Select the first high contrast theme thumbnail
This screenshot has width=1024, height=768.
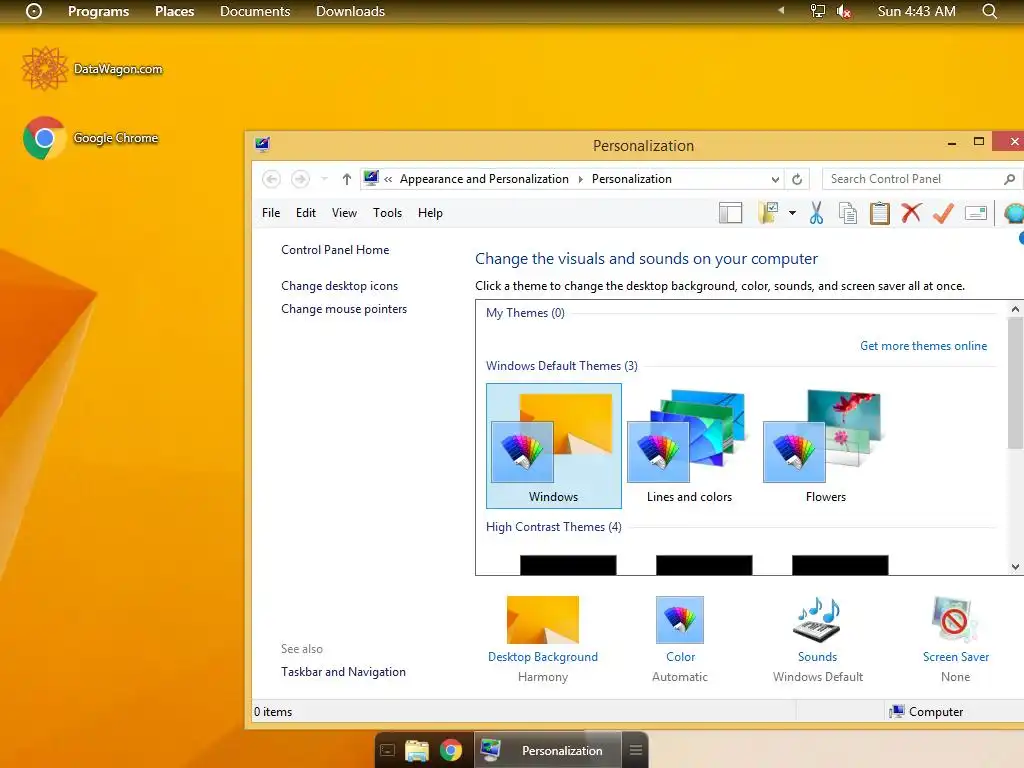[x=568, y=565]
